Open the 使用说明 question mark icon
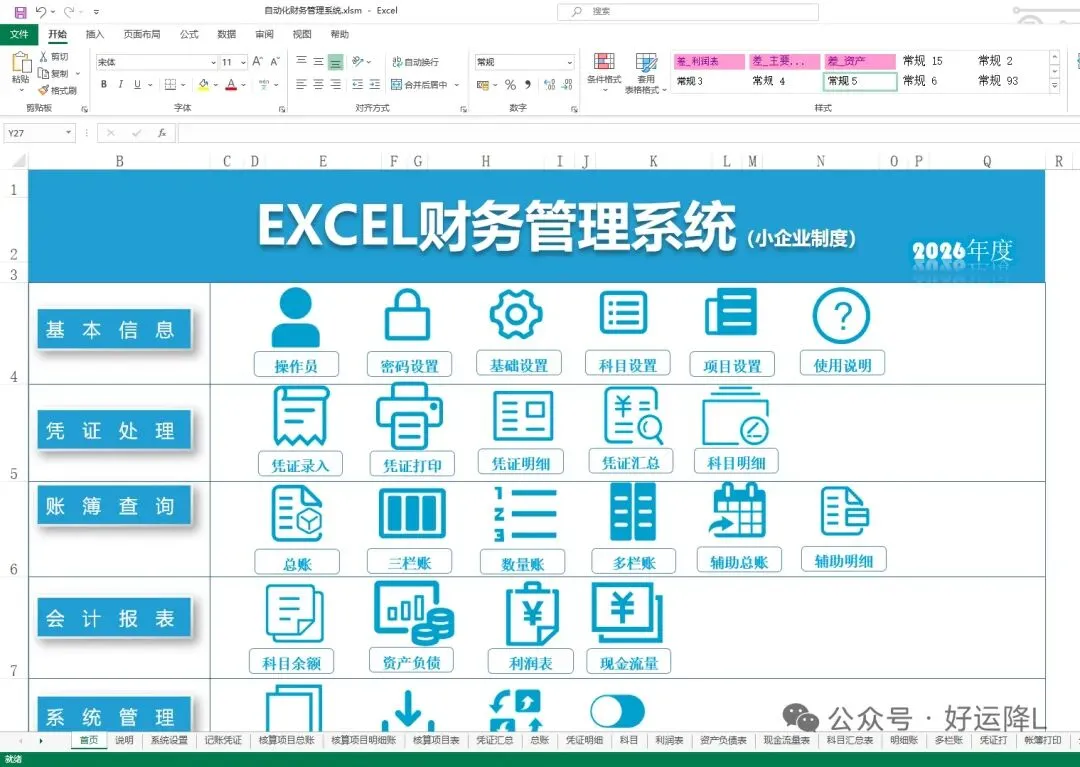Screen dimensions: 1080x767 841,315
